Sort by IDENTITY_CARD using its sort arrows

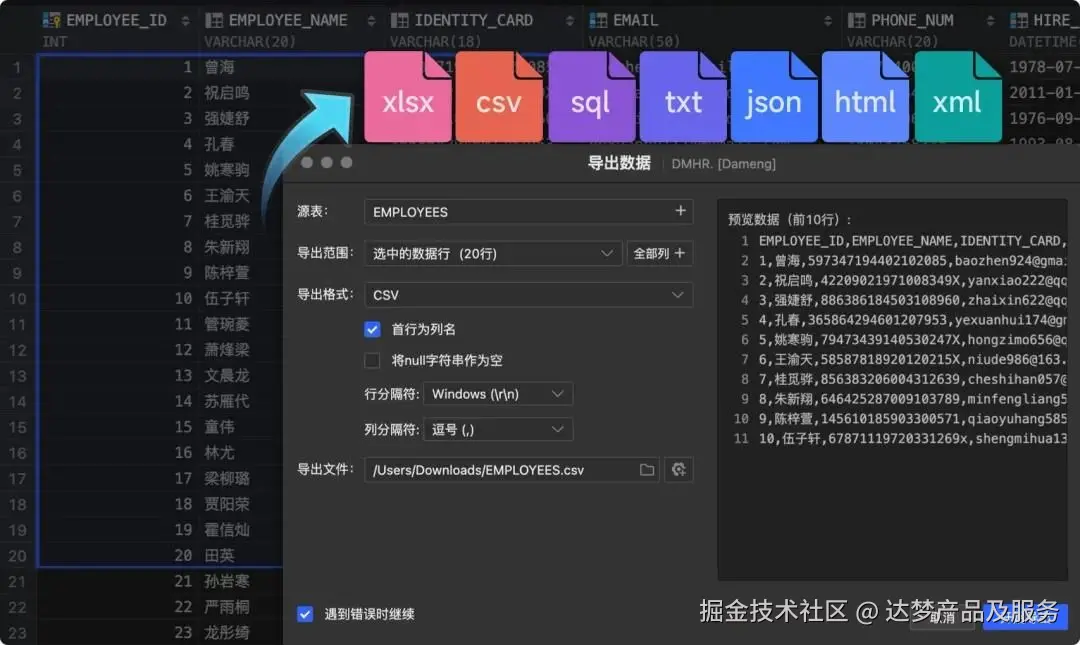570,21
